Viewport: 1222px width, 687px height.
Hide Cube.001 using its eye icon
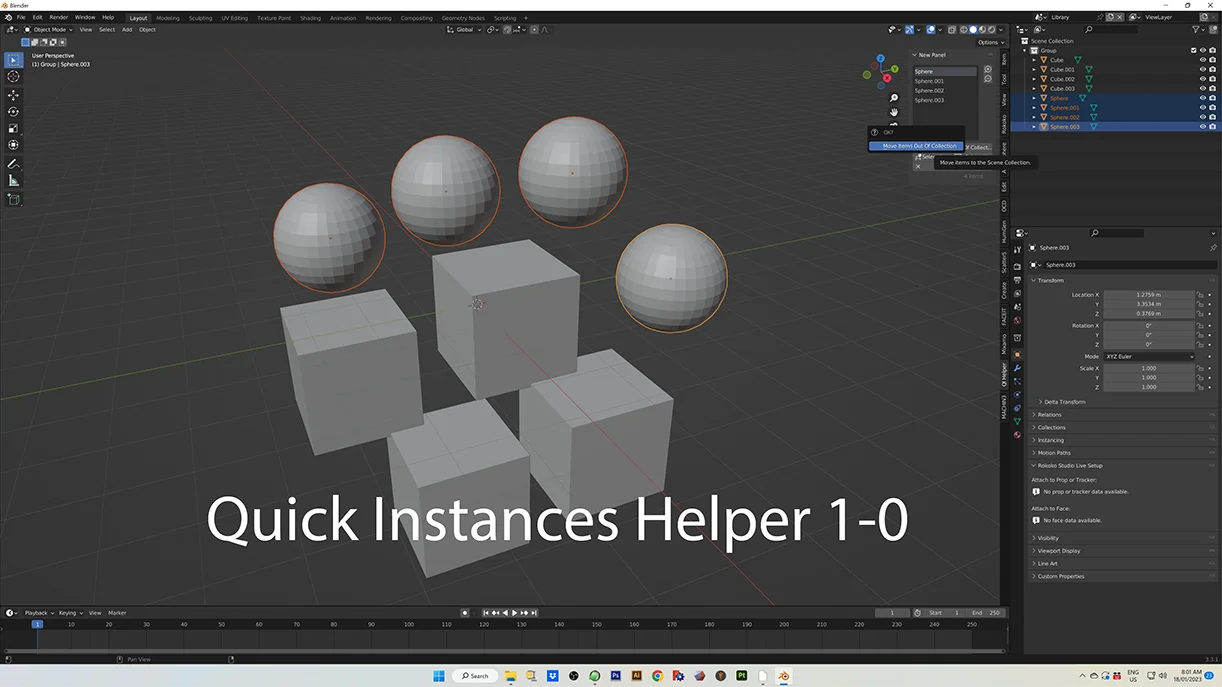click(1202, 70)
